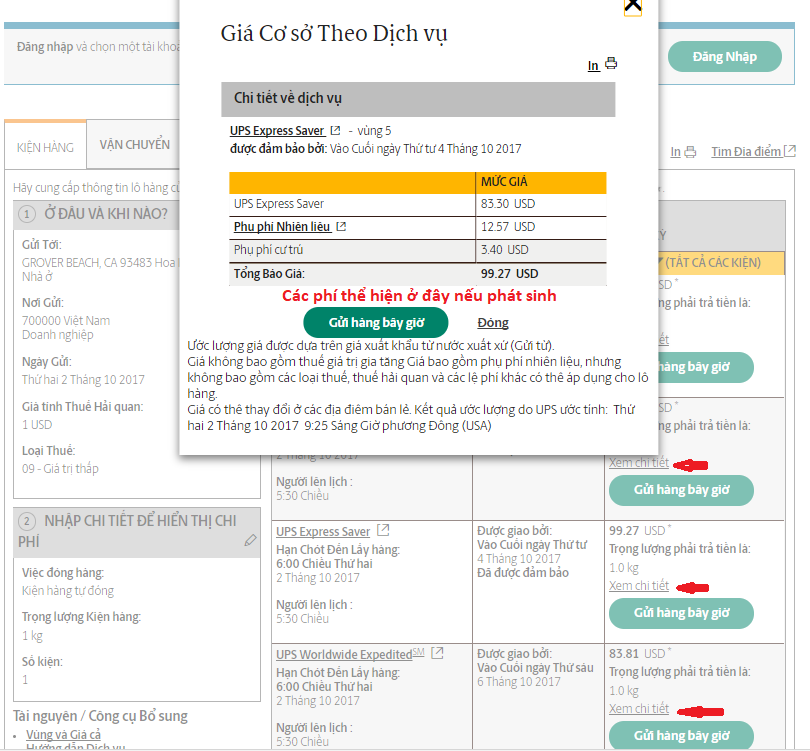Viewport: 810px width, 751px height.
Task: Click the partly covered 'hàng bây giờ' button right of the dialog
Action: click(x=706, y=367)
